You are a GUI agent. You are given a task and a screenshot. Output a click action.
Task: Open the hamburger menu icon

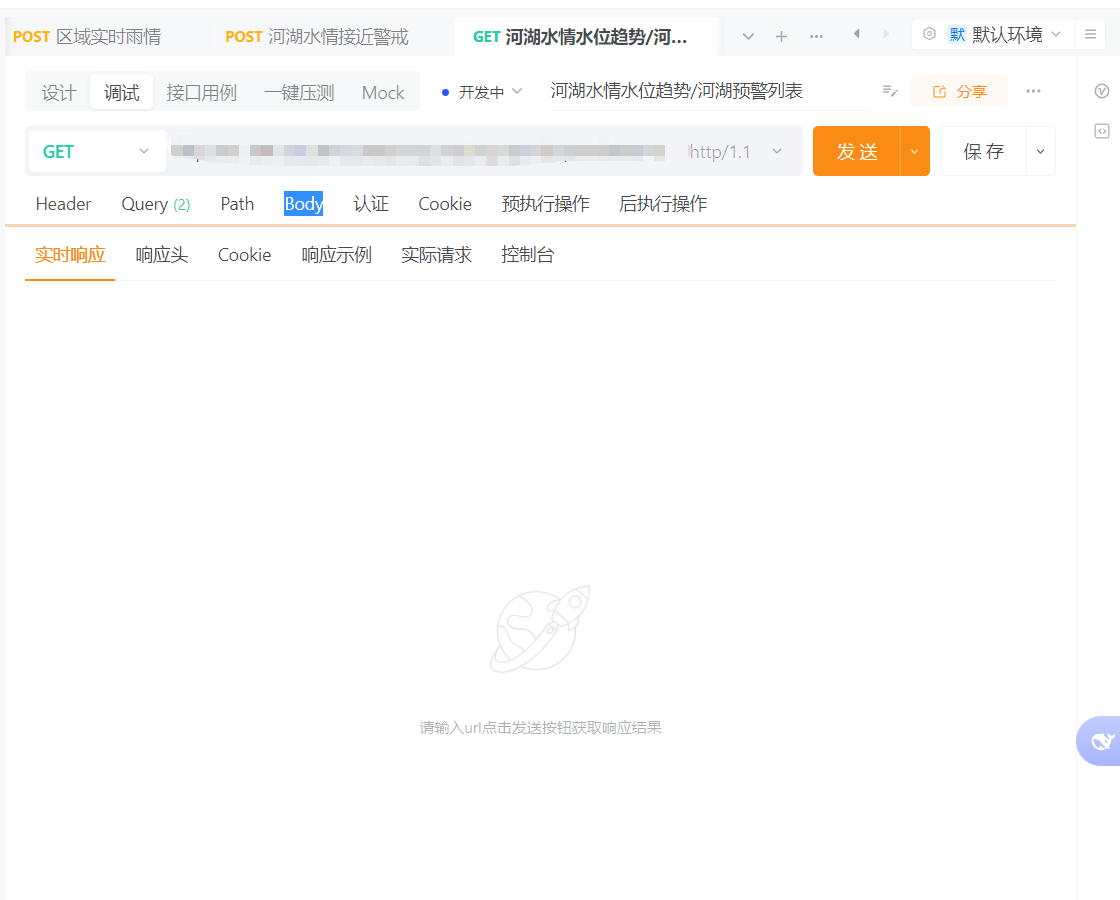pyautogui.click(x=1091, y=34)
